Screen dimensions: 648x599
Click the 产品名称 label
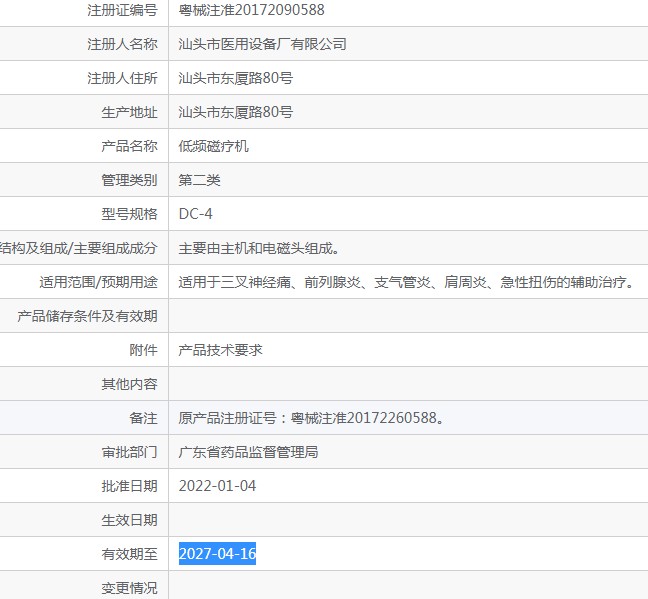(x=129, y=146)
